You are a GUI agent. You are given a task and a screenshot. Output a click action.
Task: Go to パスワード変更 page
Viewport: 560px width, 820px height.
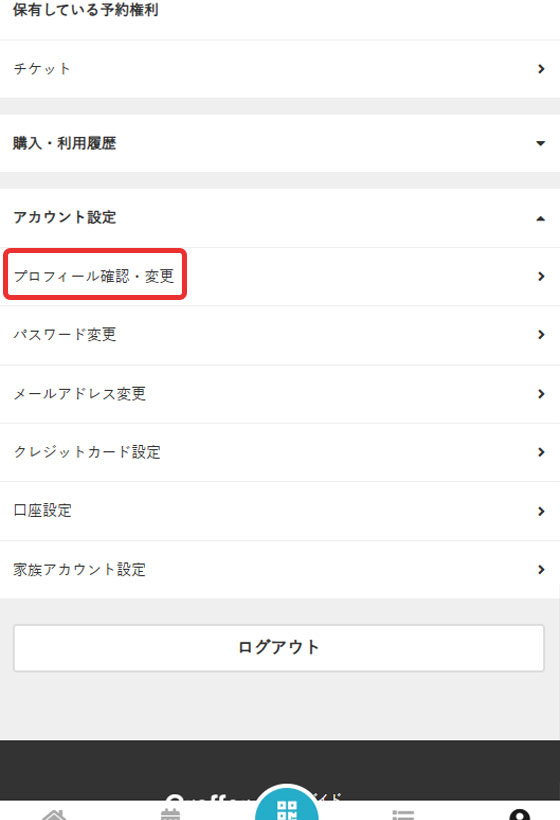[280, 335]
